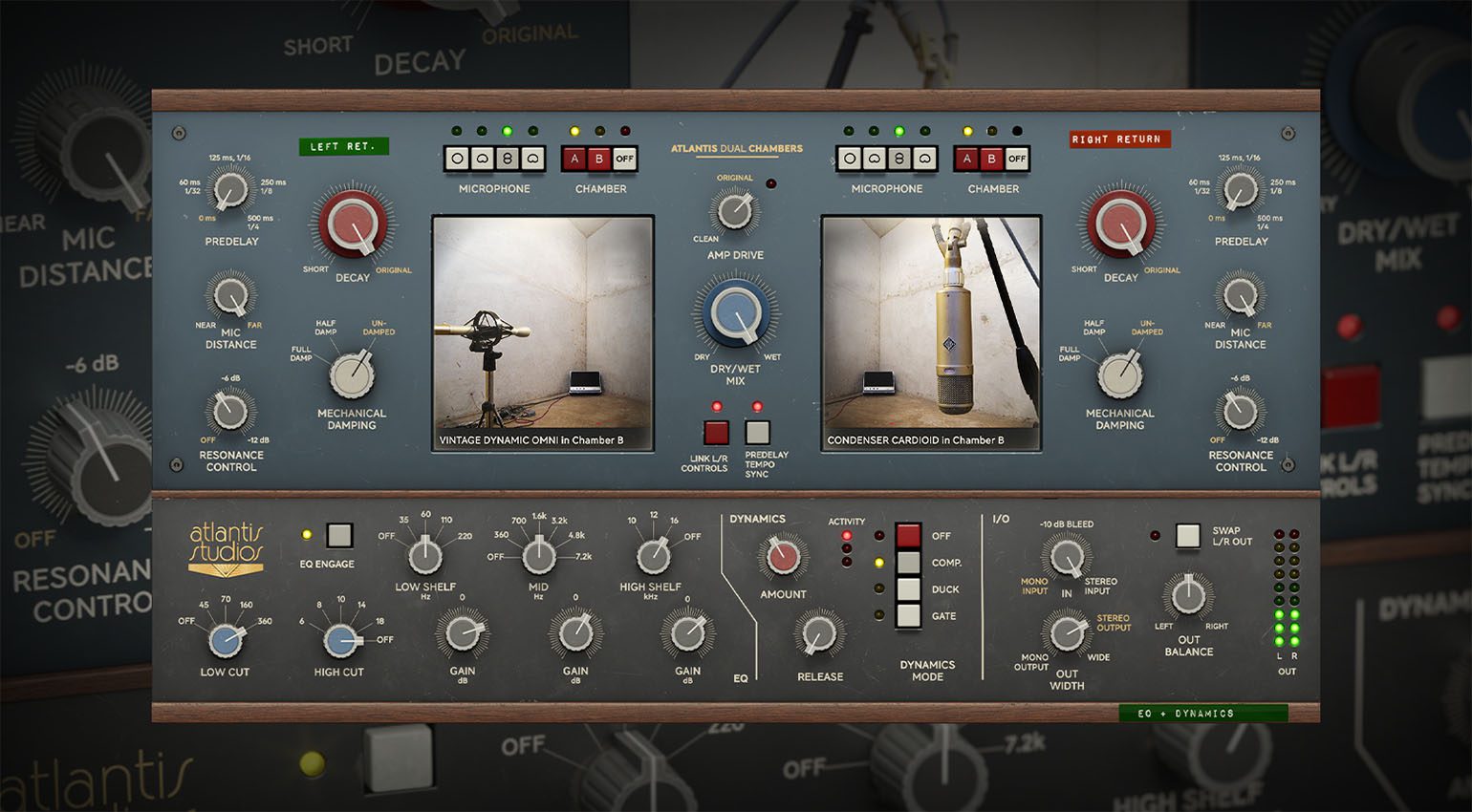Enable the EQ ENGAGE switch
This screenshot has height=812, width=1472.
tap(340, 535)
